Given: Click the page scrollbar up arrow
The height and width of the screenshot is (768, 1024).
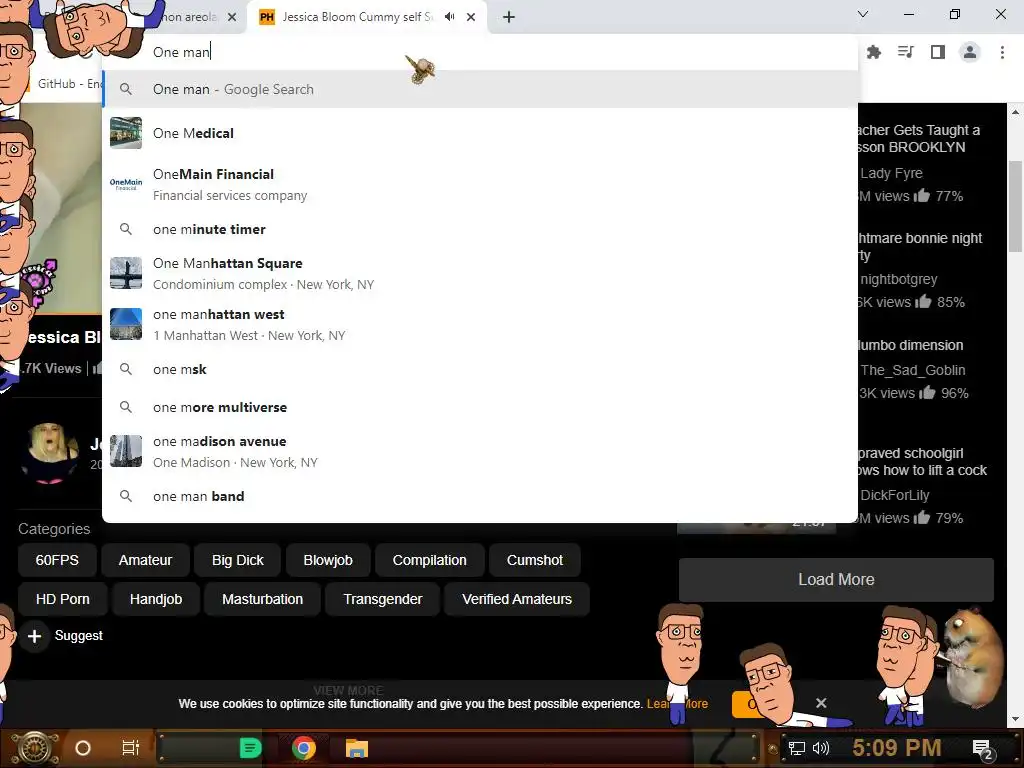Looking at the screenshot, I should [1016, 112].
